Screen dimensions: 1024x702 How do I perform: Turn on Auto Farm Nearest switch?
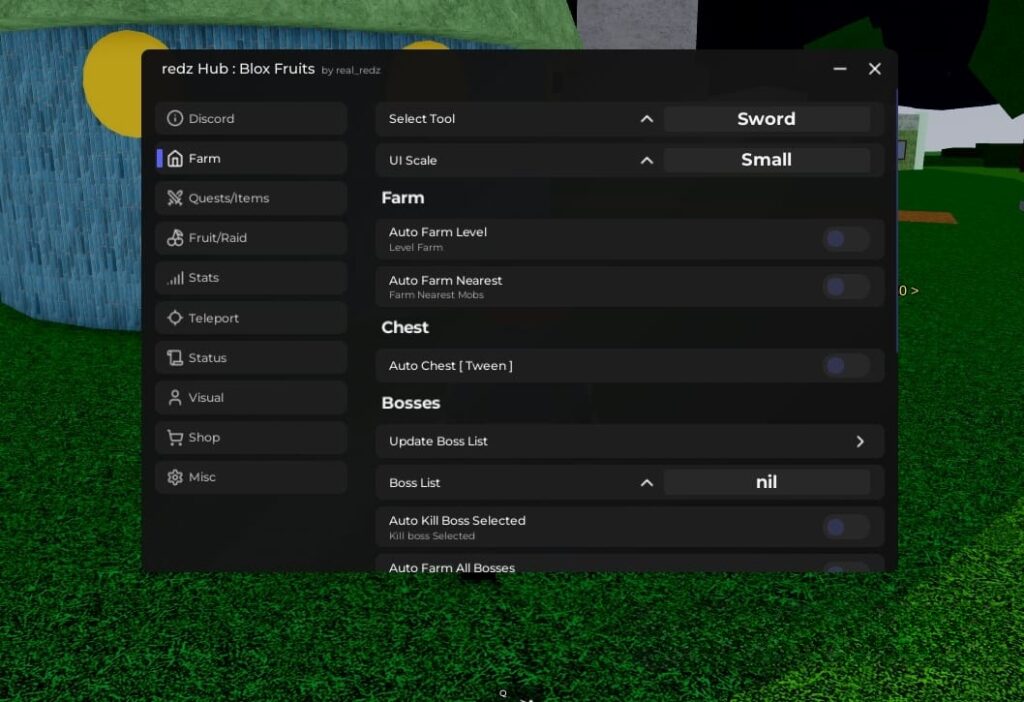tap(845, 287)
